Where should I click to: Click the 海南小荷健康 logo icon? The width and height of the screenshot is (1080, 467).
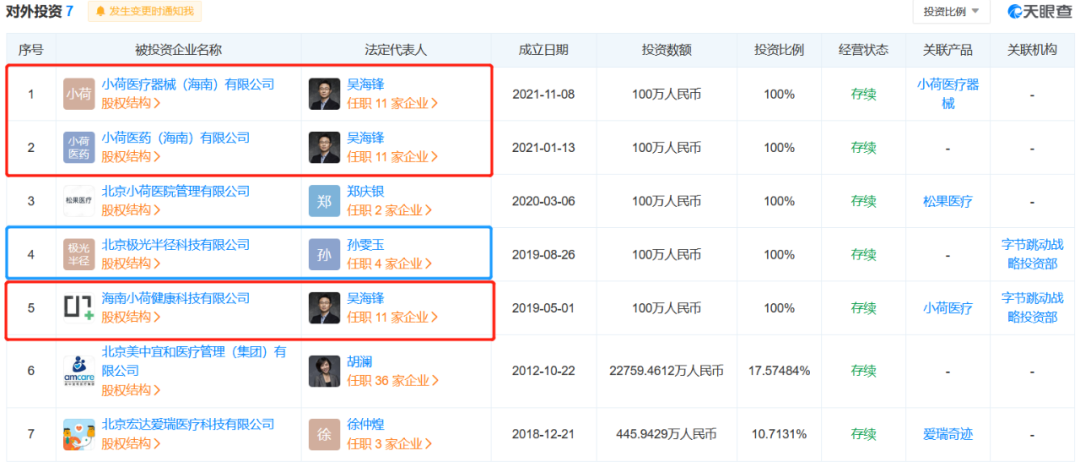tap(79, 308)
